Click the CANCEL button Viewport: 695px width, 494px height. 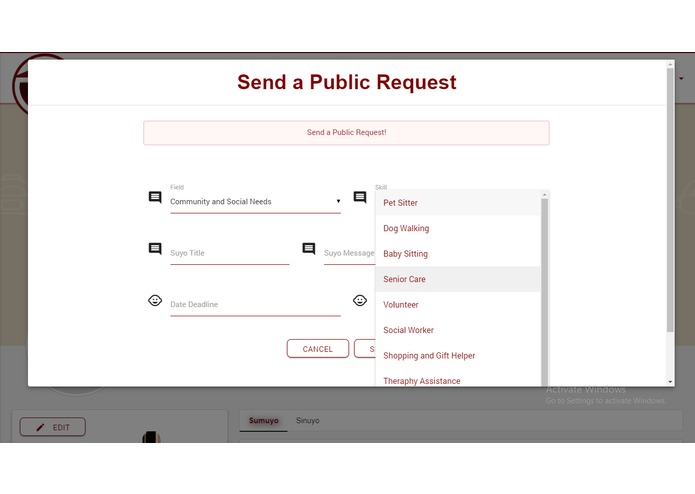(318, 349)
